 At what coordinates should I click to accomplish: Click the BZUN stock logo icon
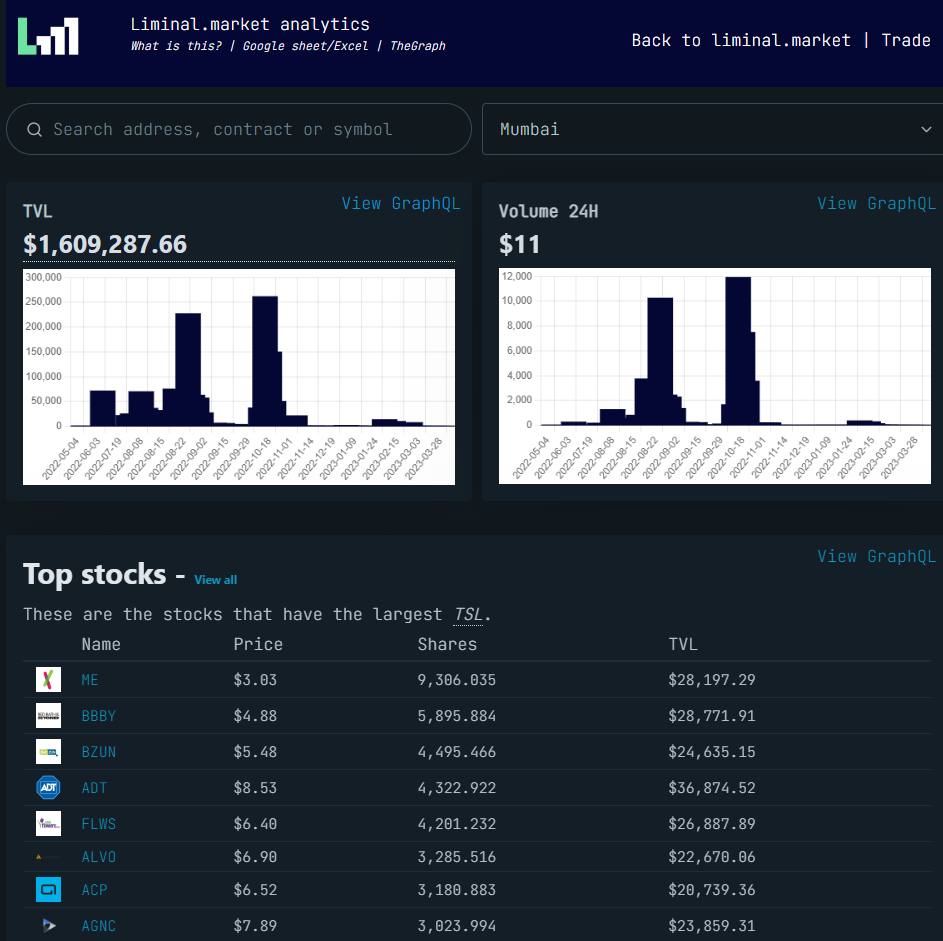coord(48,752)
